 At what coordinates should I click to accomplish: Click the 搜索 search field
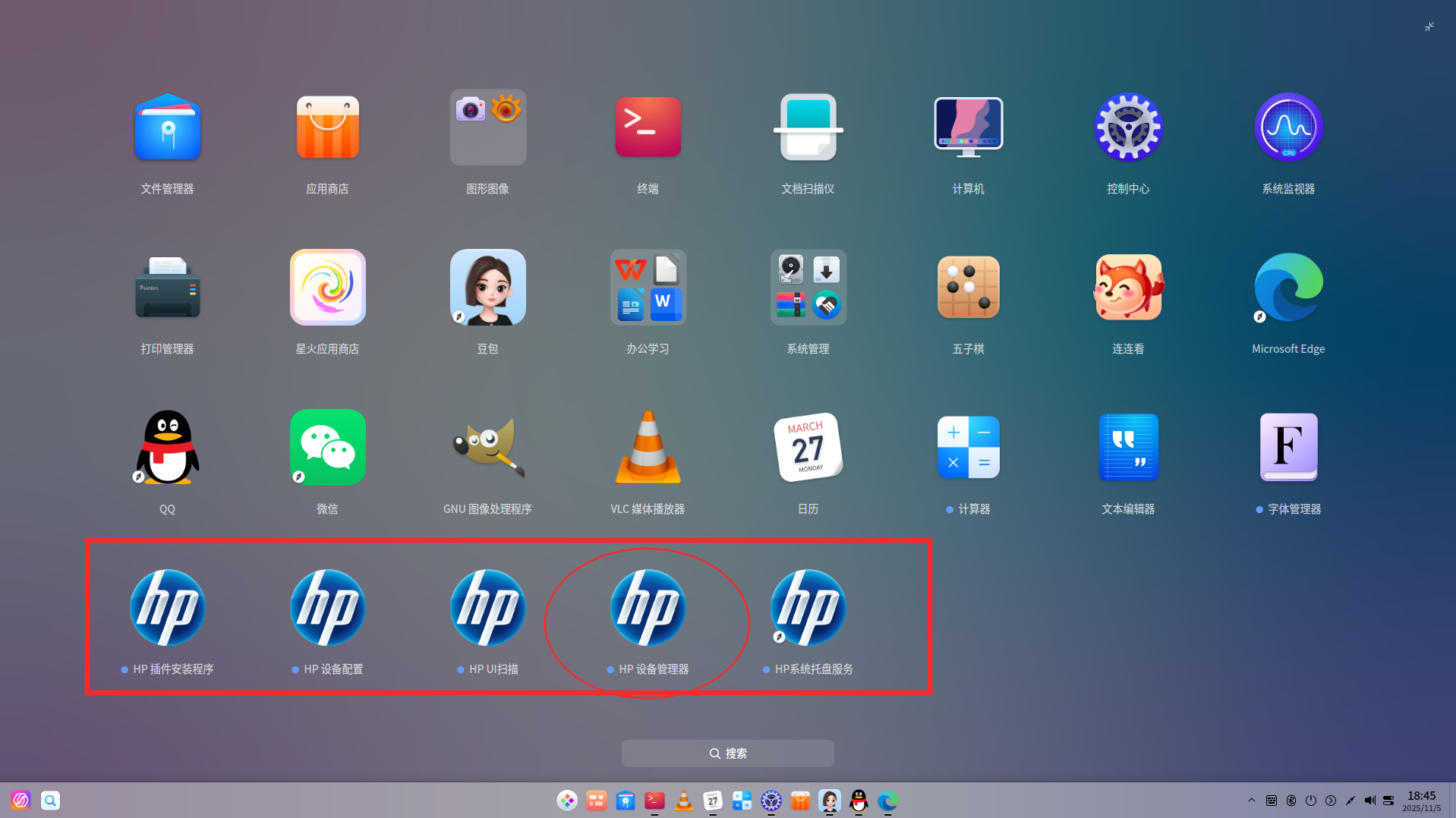(x=727, y=754)
